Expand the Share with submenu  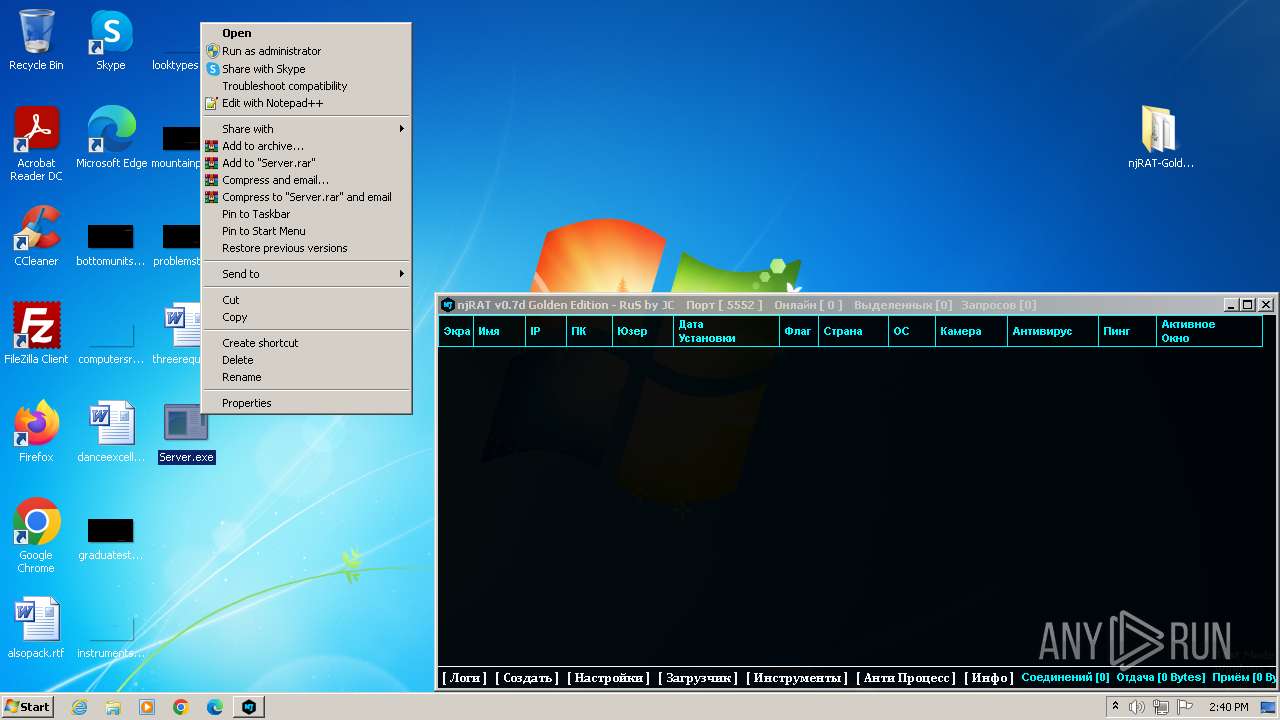tap(306, 129)
